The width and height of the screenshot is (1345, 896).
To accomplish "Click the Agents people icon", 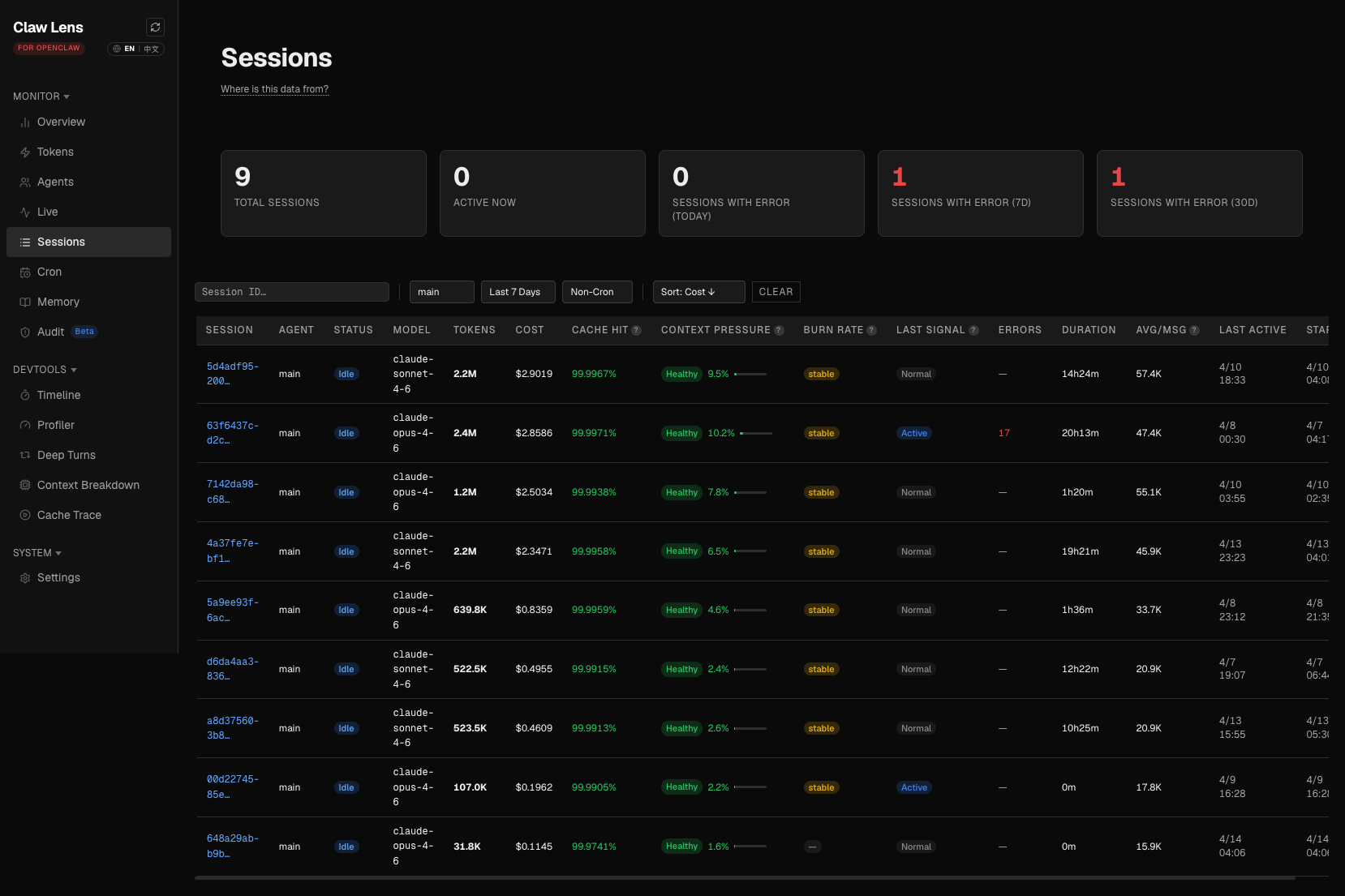I will click(25, 182).
